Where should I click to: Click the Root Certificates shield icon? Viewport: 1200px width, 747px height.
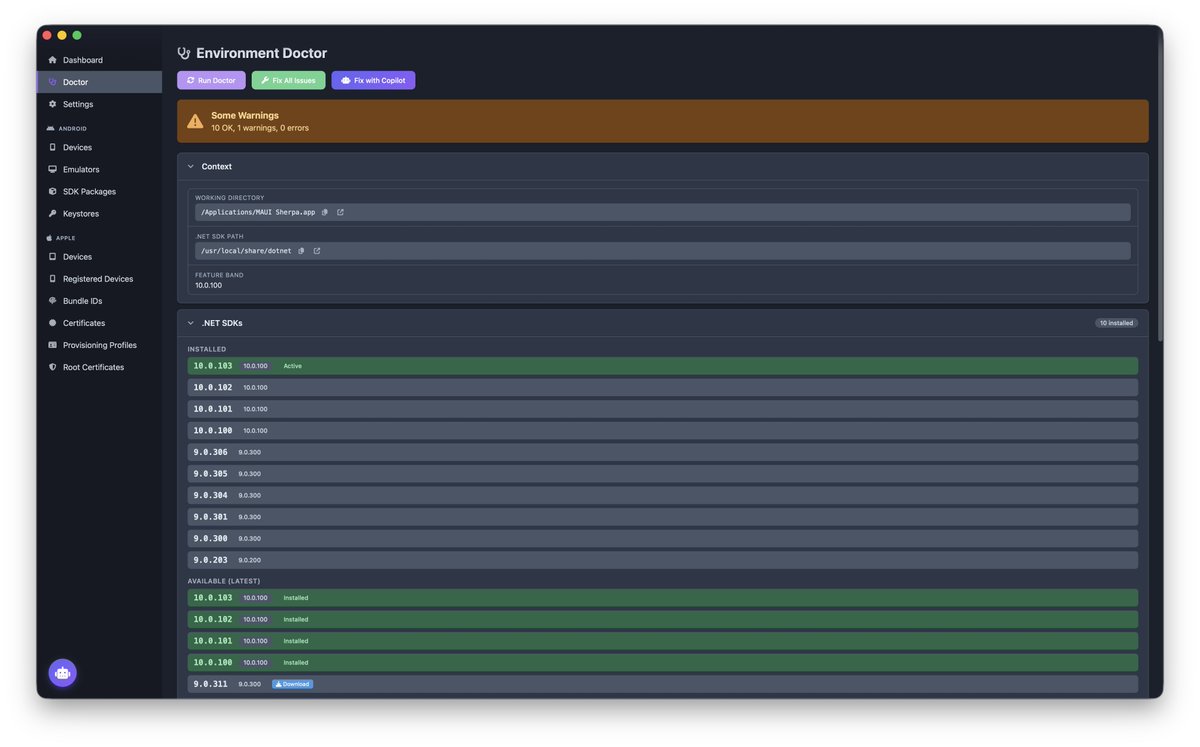(x=53, y=367)
